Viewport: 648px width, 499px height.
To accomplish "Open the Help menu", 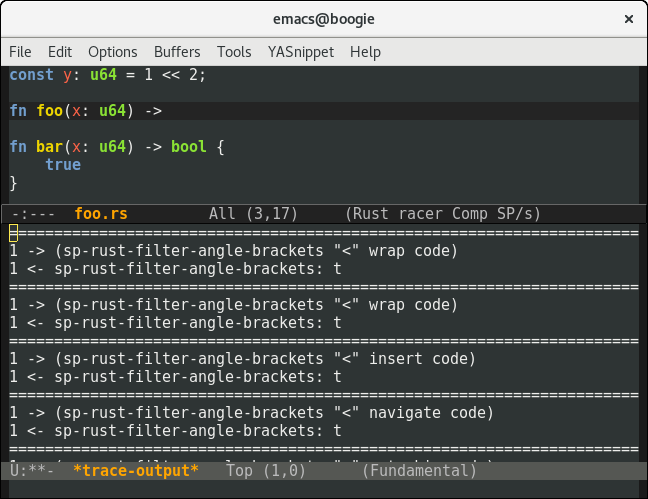I will coord(365,52).
